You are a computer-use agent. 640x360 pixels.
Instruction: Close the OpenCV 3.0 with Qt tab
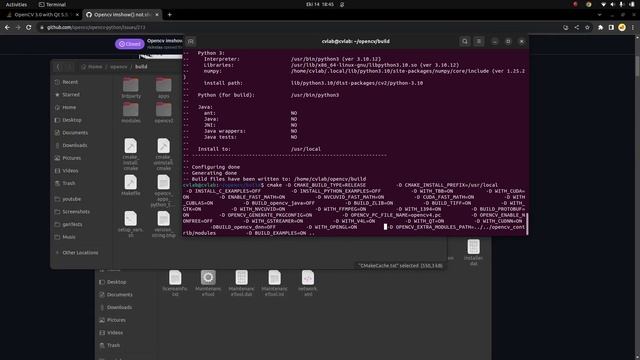coord(77,15)
